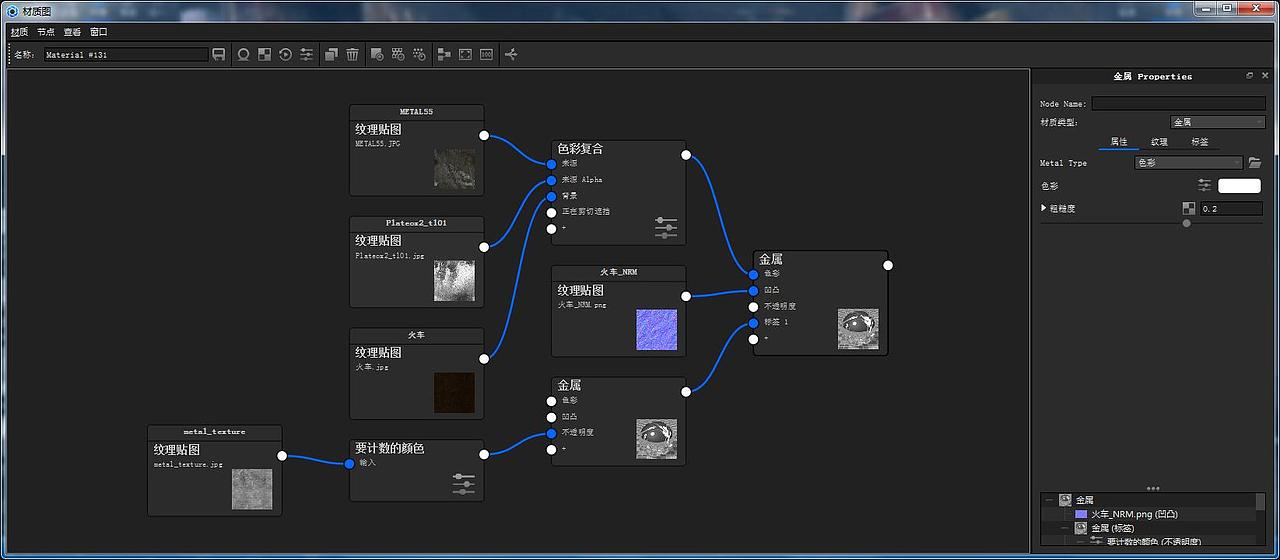Select the METAL55 node title
The image size is (1280, 560).
pos(416,112)
